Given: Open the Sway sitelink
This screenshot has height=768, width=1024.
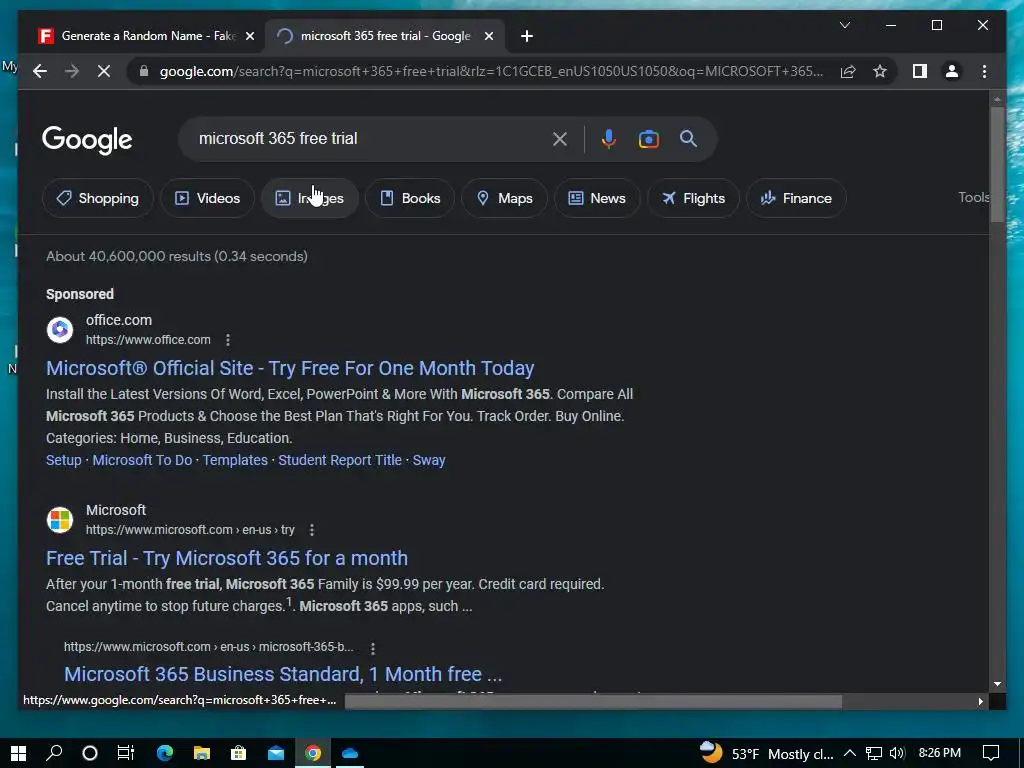Looking at the screenshot, I should pos(428,460).
